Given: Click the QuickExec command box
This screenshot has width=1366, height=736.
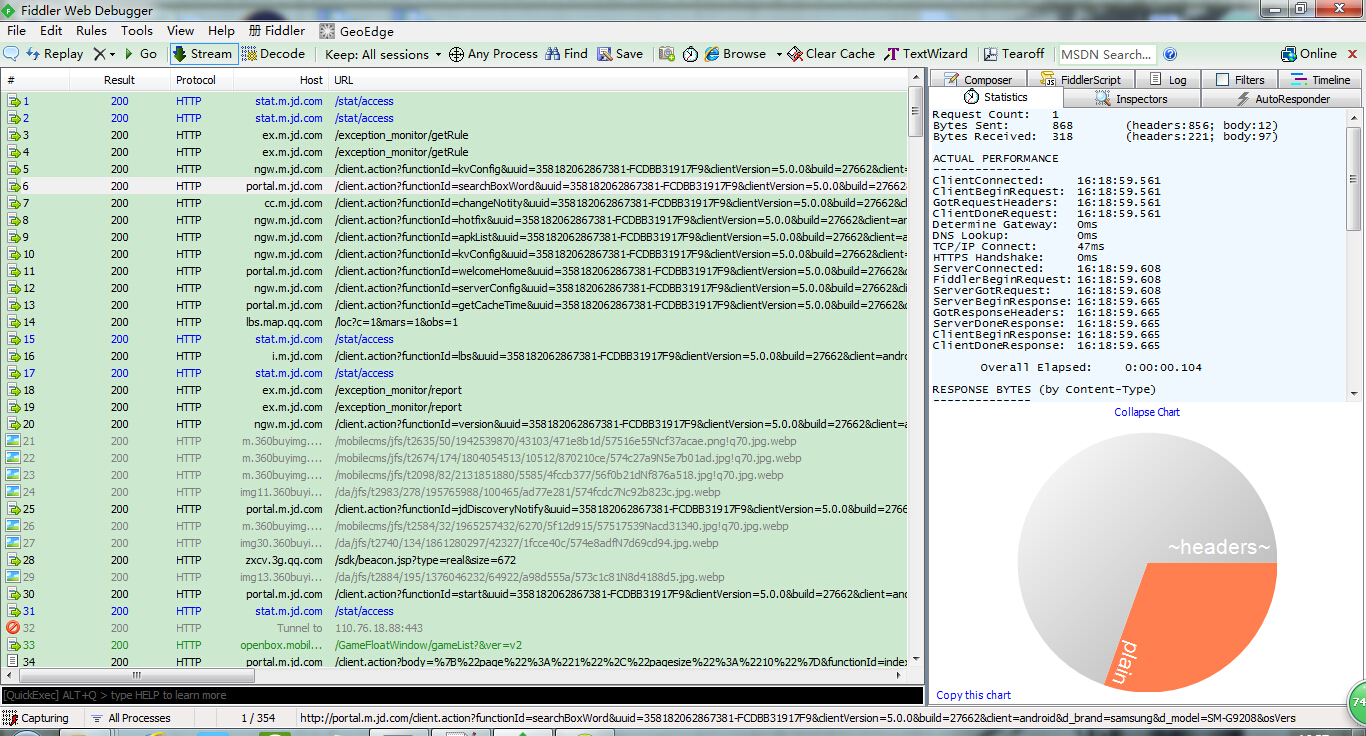Looking at the screenshot, I should coord(462,695).
